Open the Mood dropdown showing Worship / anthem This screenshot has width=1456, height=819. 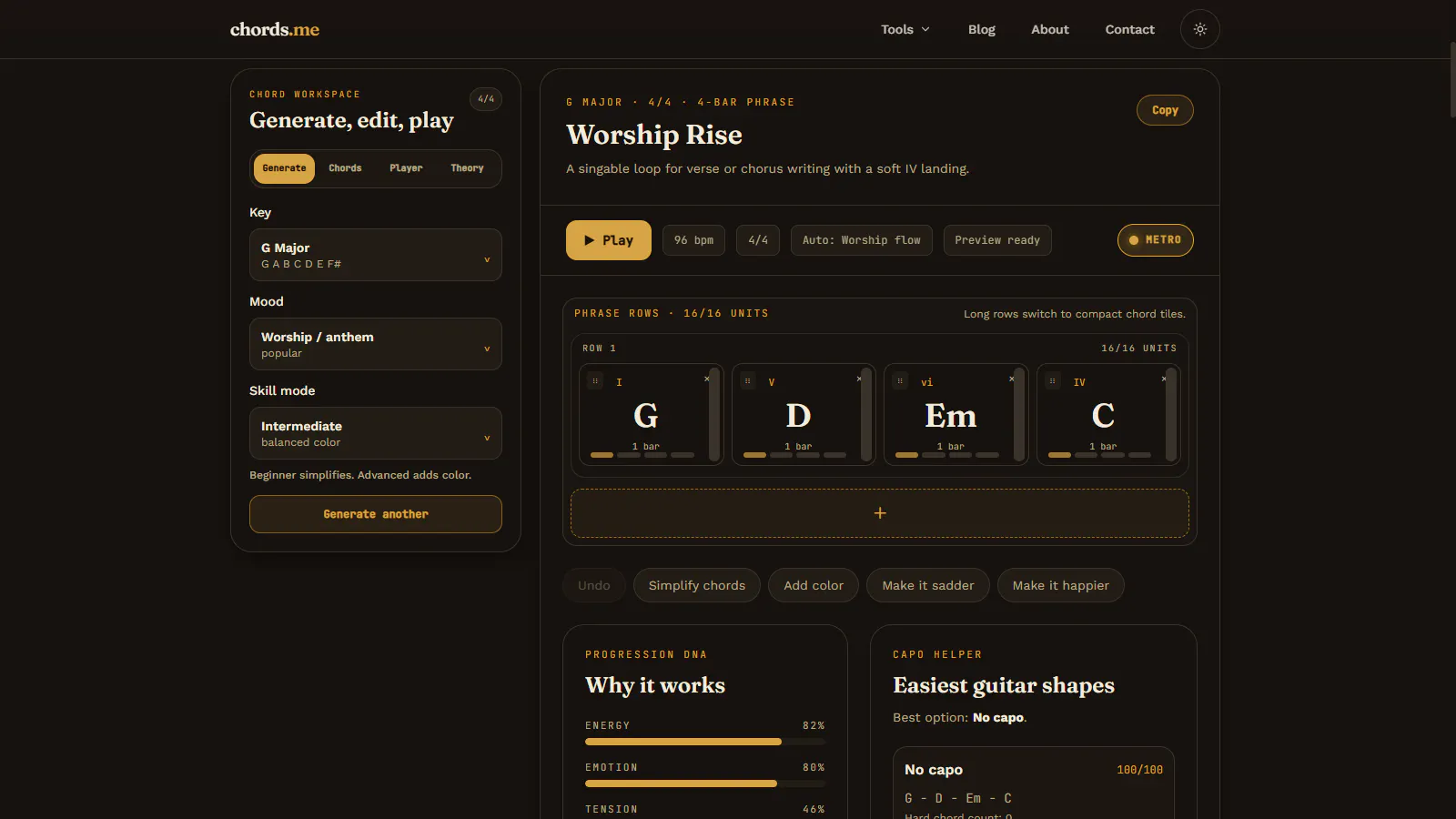coord(376,344)
